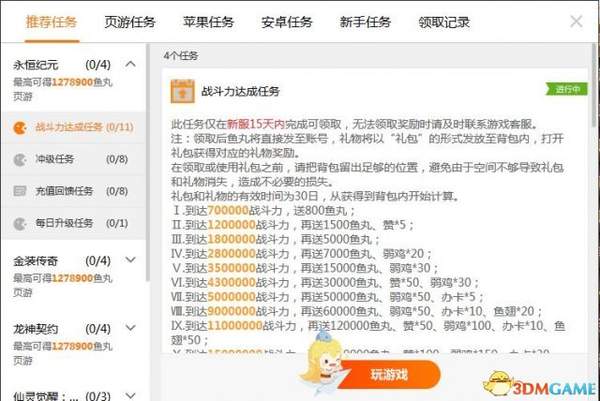Click the 9000000 power requirement value
Viewport: 600px width, 401px height.
coord(231,311)
